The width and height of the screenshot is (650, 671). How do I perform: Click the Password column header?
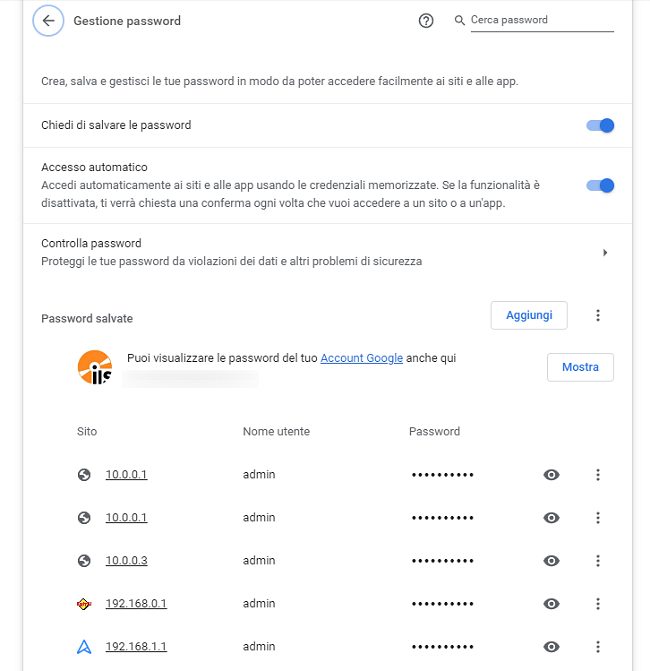click(x=434, y=431)
